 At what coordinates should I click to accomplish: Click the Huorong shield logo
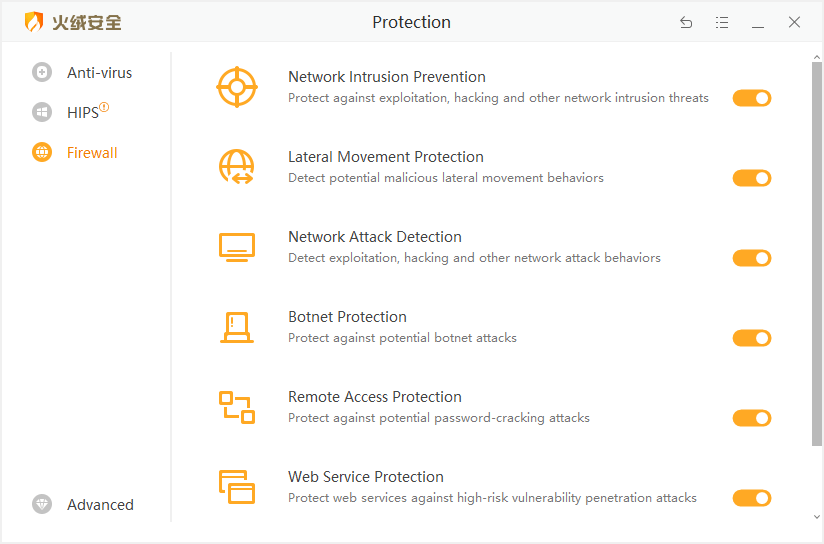tap(34, 22)
